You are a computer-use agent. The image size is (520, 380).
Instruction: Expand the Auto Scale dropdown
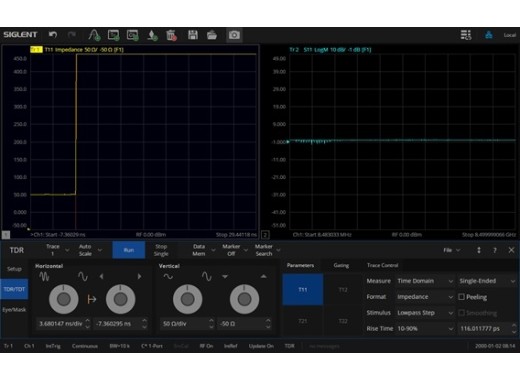point(89,250)
